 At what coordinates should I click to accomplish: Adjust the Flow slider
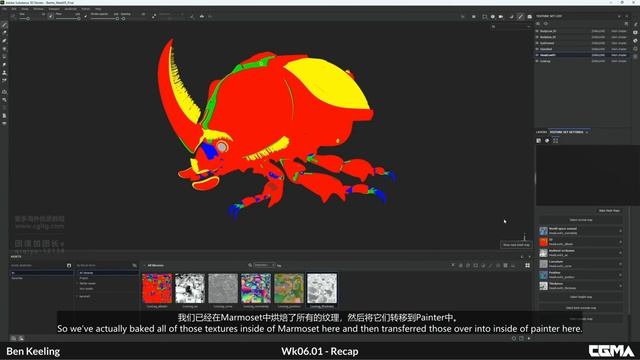[67, 18]
